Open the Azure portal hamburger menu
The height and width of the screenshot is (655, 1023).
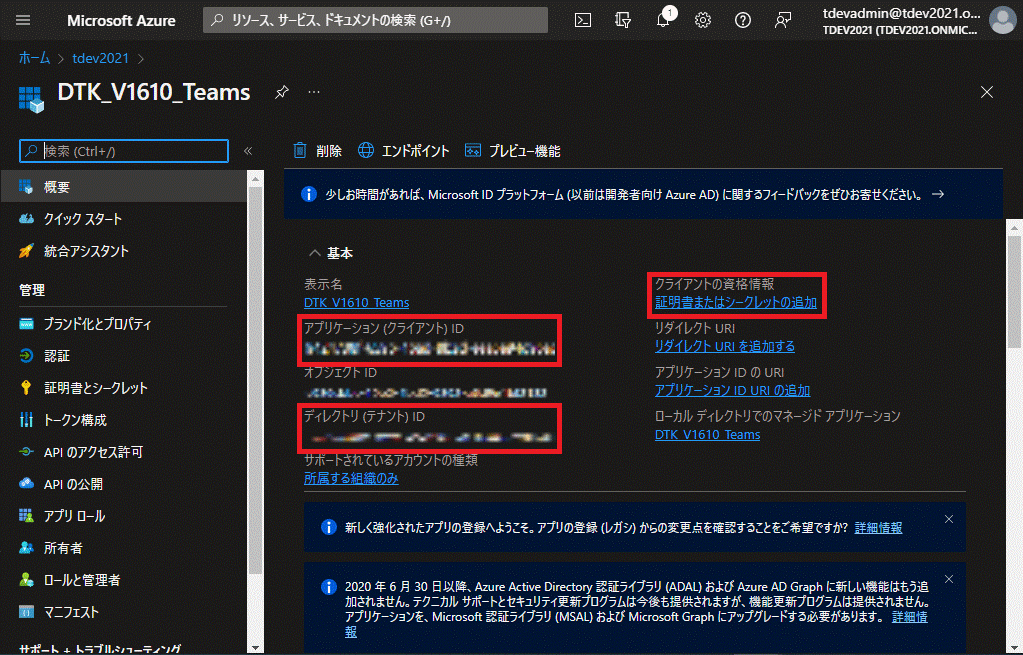click(x=23, y=20)
